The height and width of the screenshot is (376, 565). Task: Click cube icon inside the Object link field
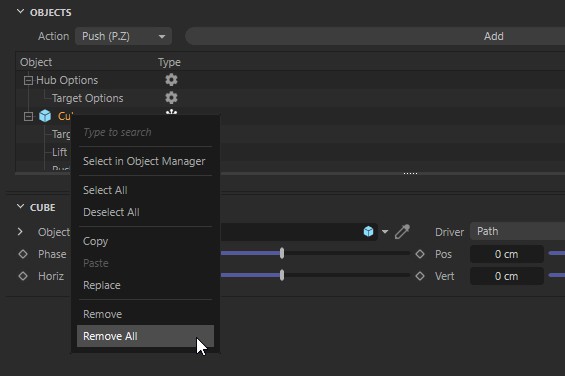coord(368,231)
